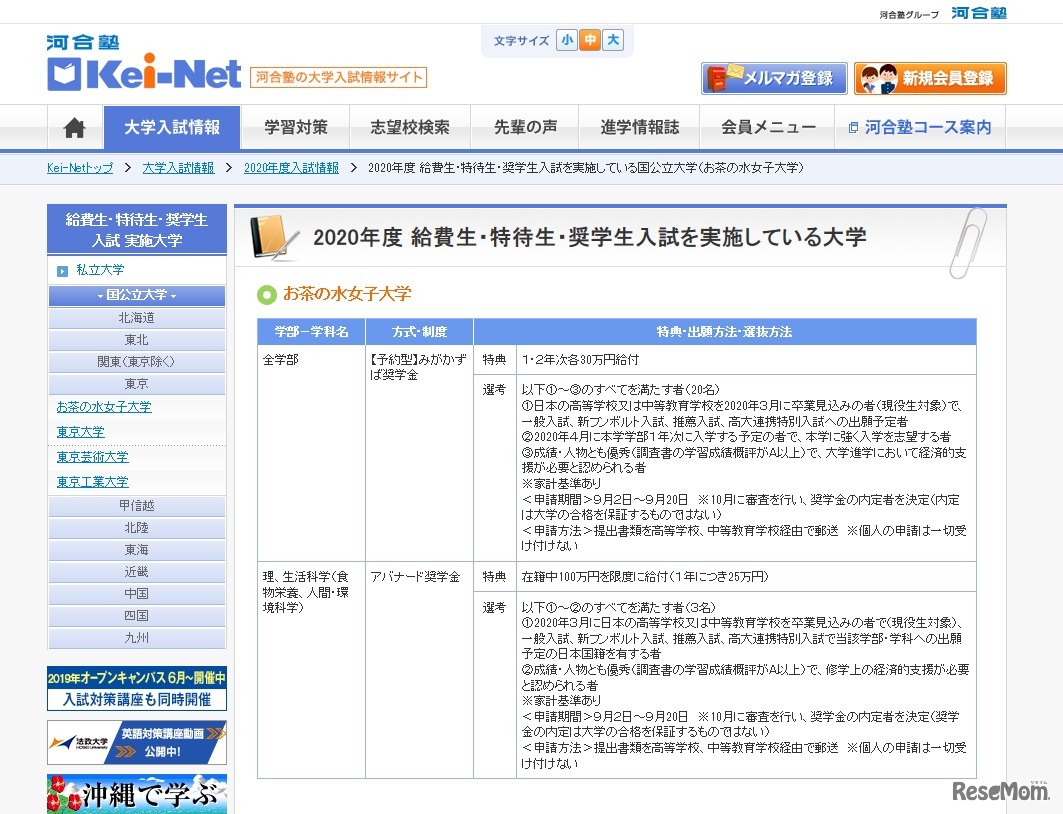Click the 新規会員登録 member registration icon button

click(930, 77)
